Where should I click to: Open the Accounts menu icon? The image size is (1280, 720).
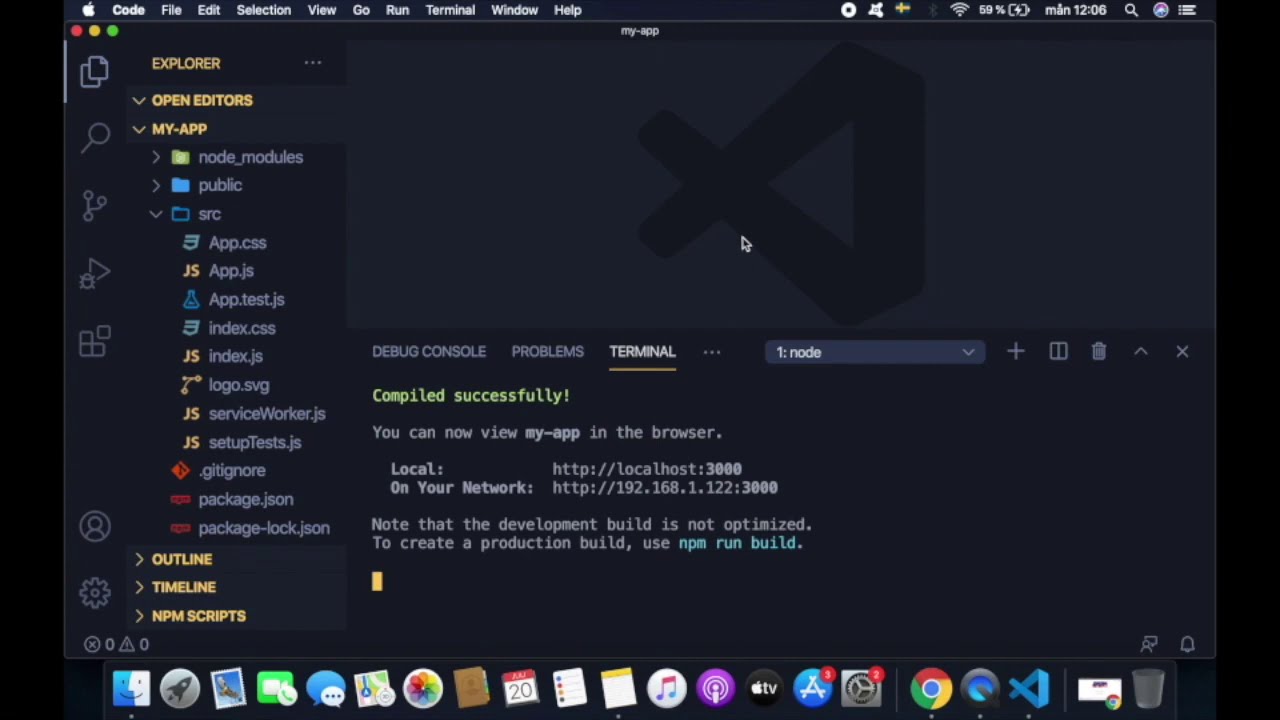tap(95, 527)
